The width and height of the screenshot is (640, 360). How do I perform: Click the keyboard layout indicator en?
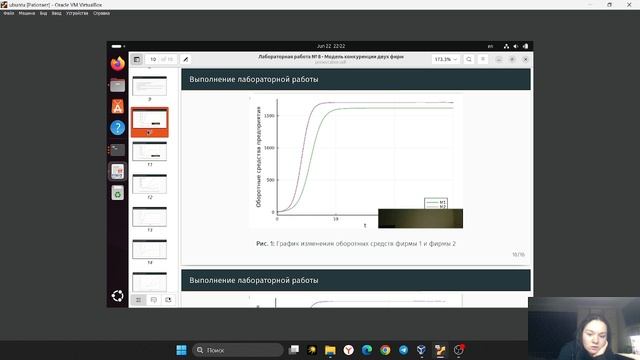pos(490,46)
